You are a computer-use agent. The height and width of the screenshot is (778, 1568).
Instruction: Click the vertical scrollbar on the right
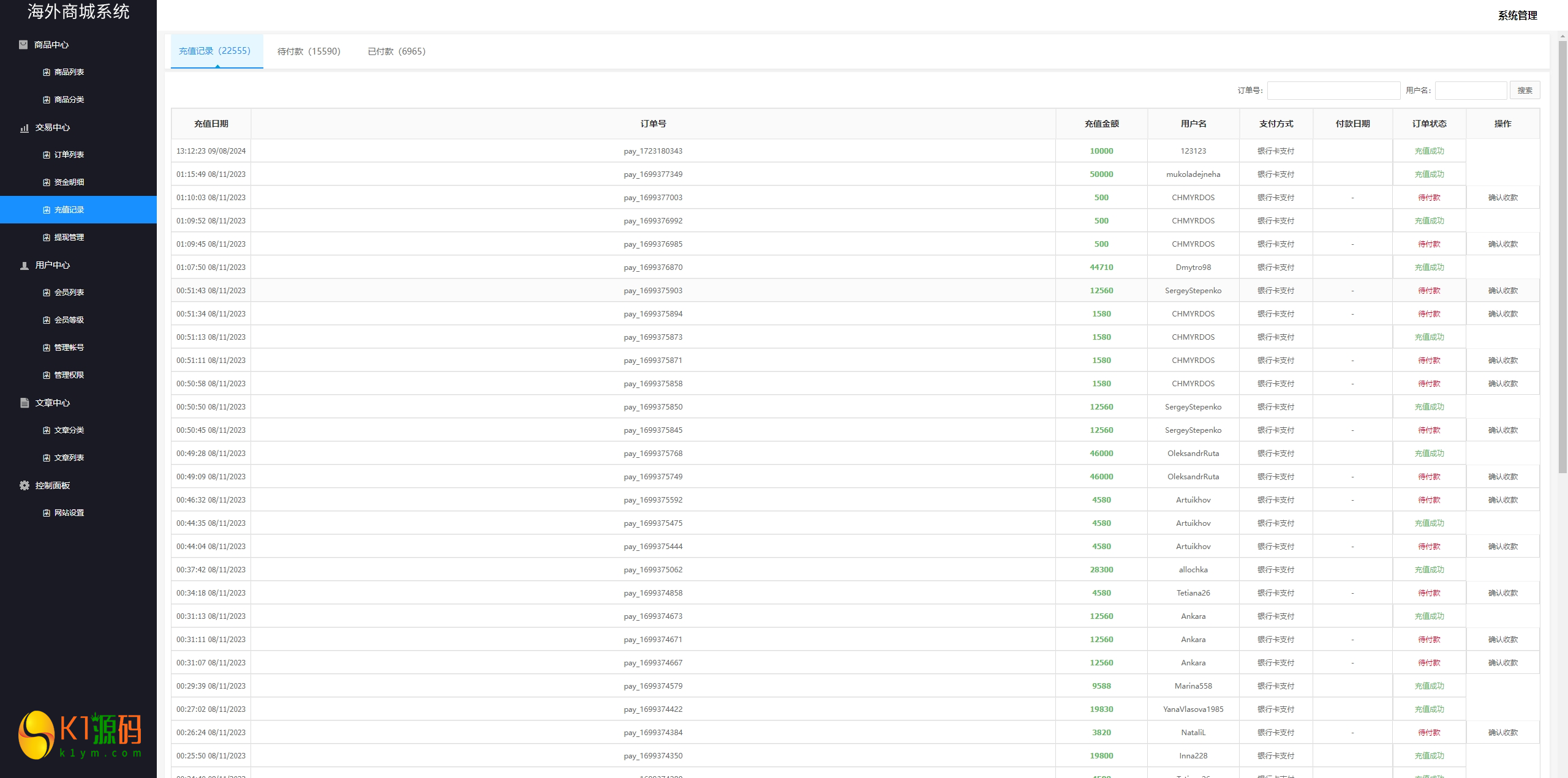(1562, 257)
